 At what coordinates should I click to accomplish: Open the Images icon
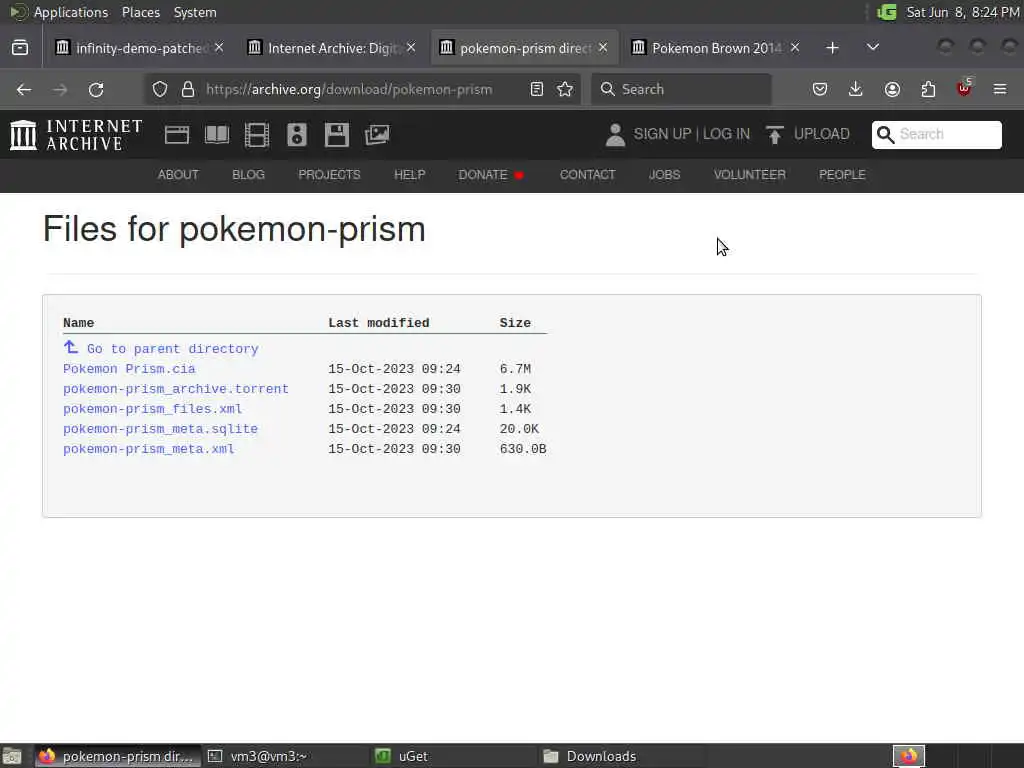click(x=377, y=135)
